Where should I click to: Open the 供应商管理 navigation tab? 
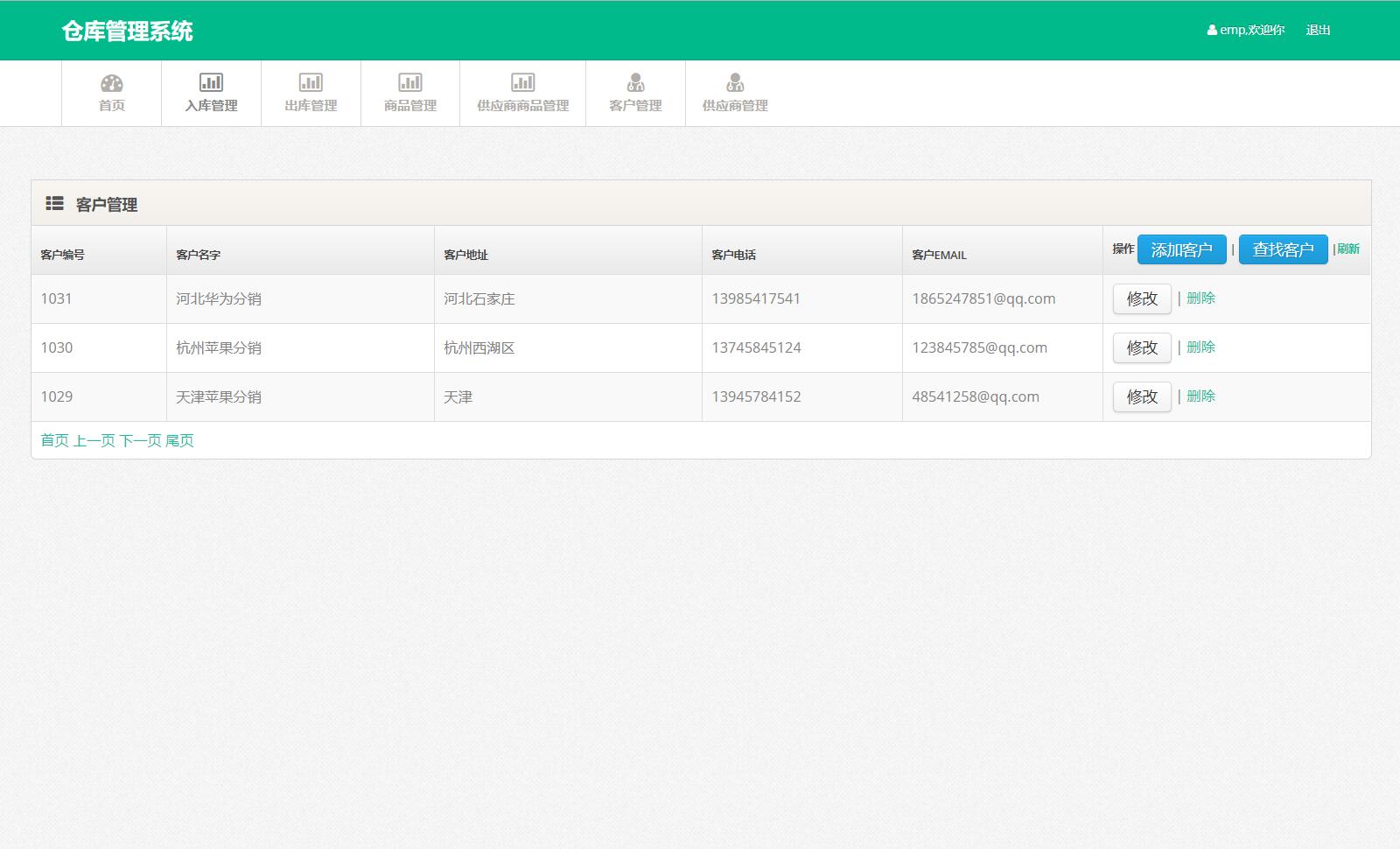coord(735,94)
